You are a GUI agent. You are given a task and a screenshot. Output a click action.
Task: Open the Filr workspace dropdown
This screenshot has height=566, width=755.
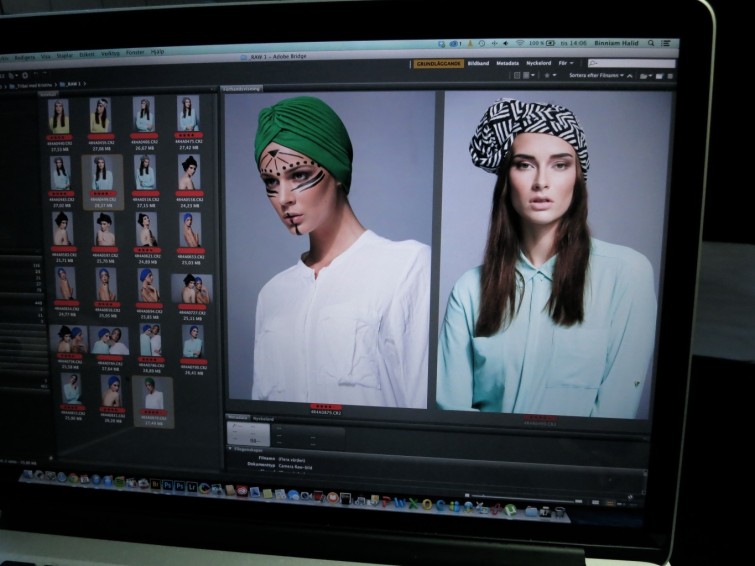(x=568, y=63)
